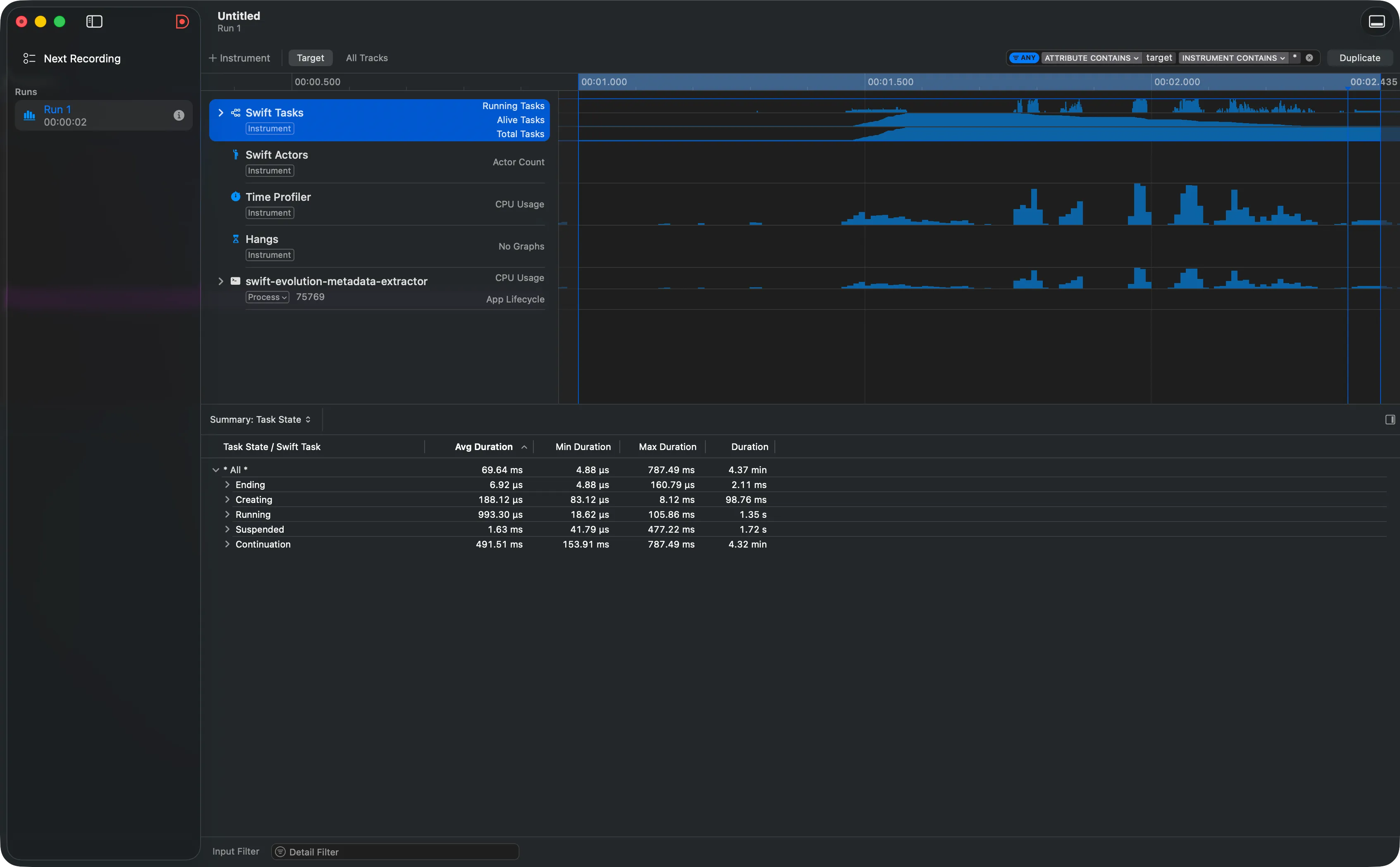This screenshot has width=1400, height=867.
Task: Select the Time Profiler track
Action: [x=379, y=204]
